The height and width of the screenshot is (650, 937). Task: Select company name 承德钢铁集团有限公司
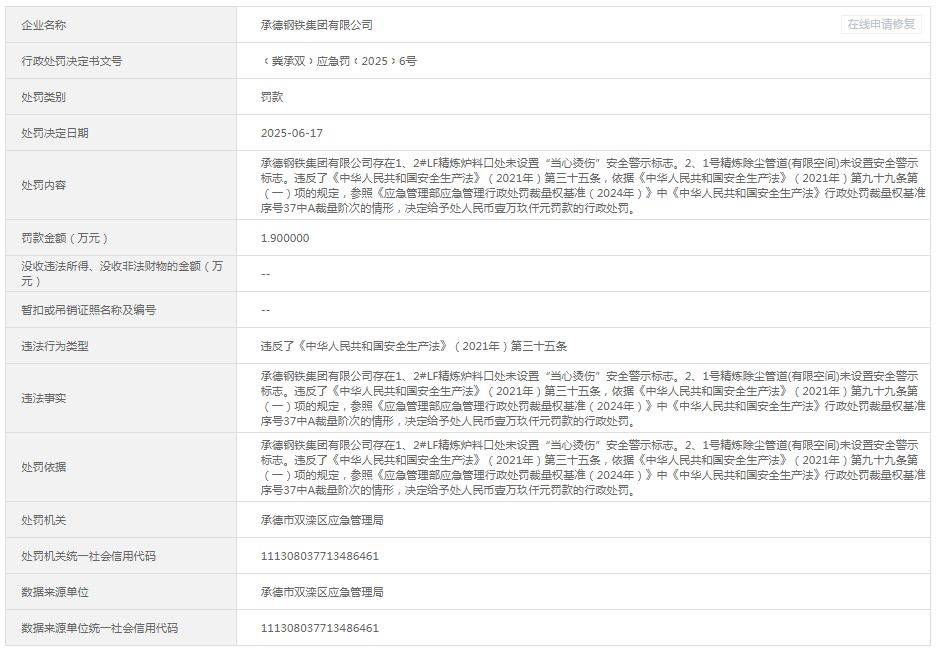317,25
